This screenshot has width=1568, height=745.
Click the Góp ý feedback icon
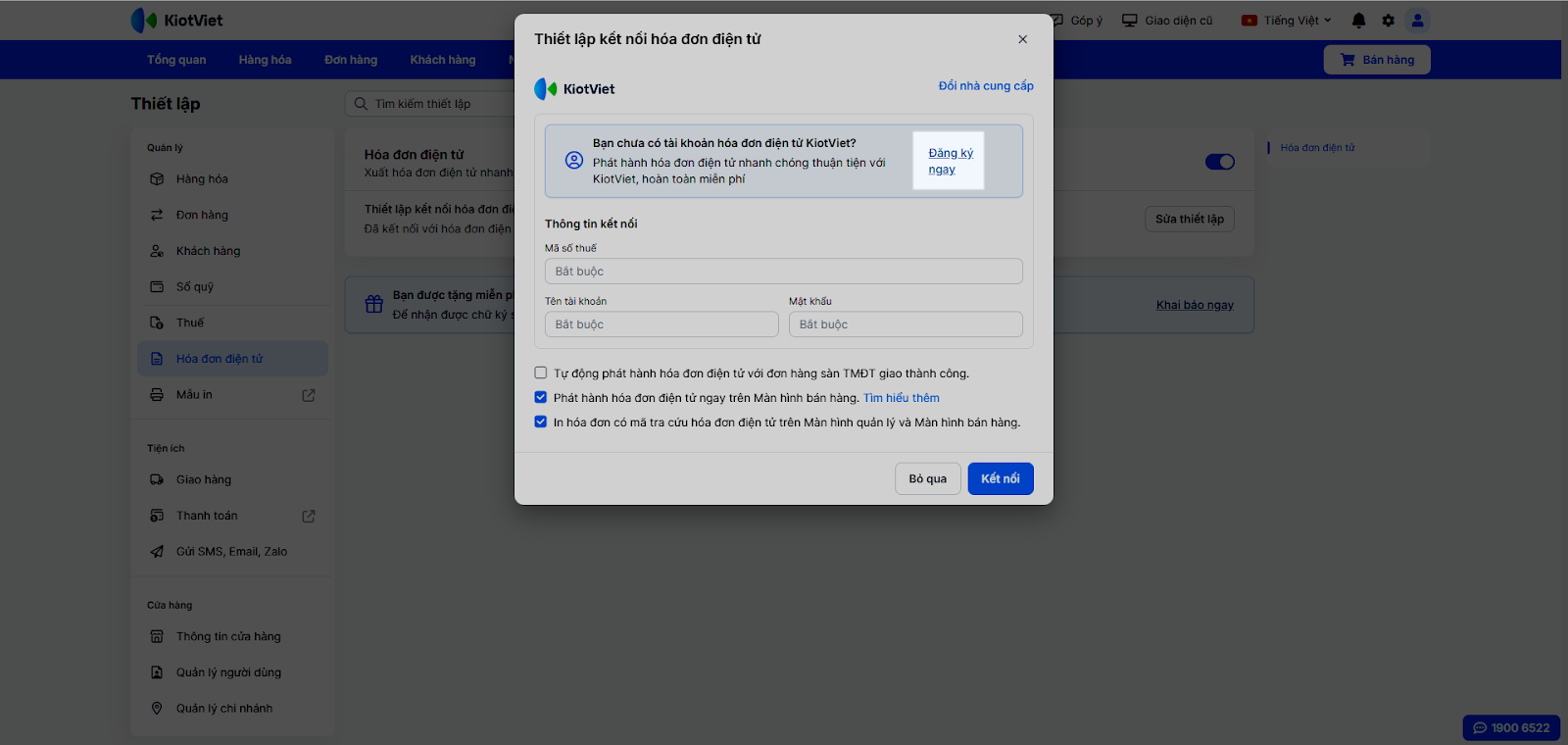(x=1056, y=21)
